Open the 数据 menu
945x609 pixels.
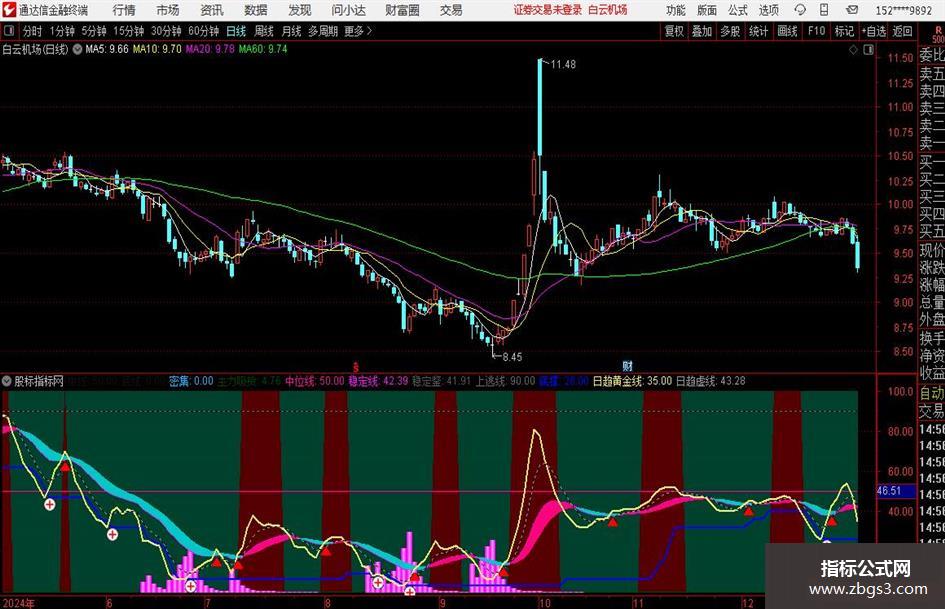pyautogui.click(x=256, y=10)
